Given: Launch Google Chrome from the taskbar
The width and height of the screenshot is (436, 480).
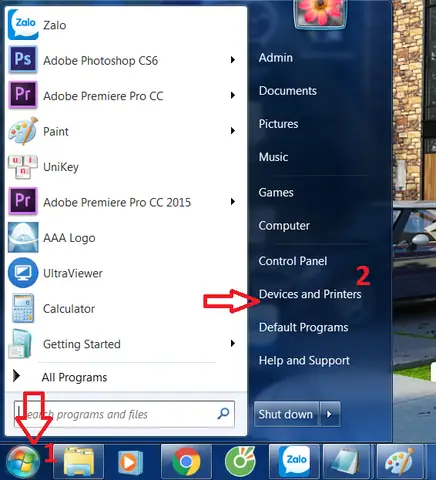Looking at the screenshot, I should click(x=186, y=462).
